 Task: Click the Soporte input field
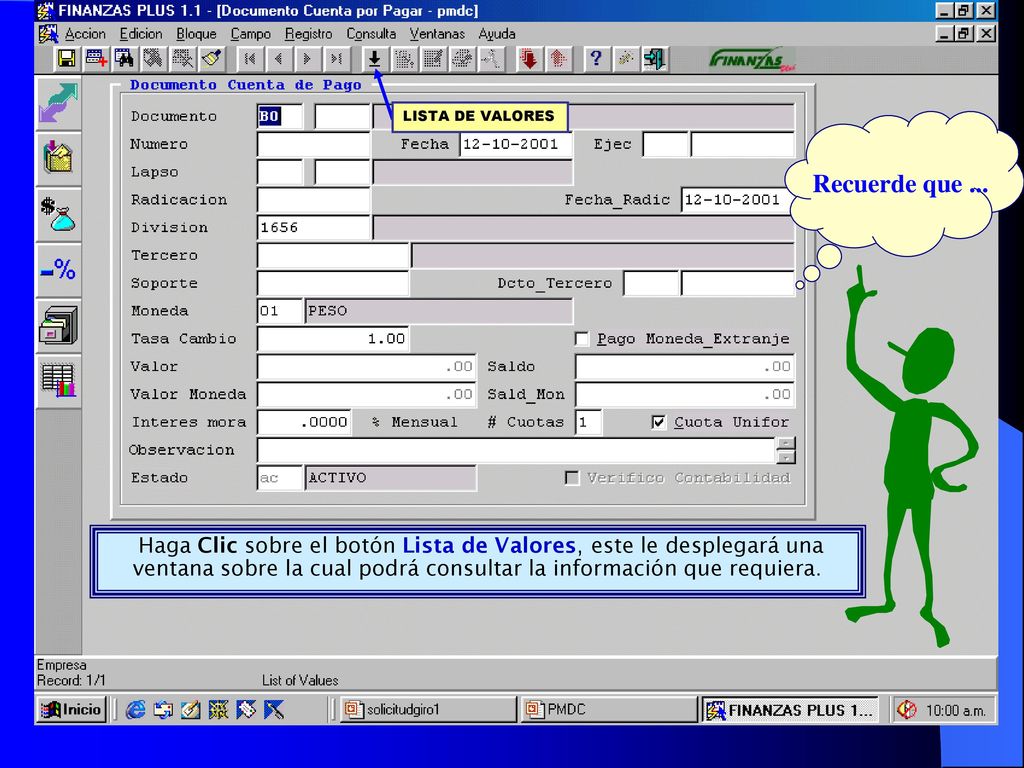[333, 283]
